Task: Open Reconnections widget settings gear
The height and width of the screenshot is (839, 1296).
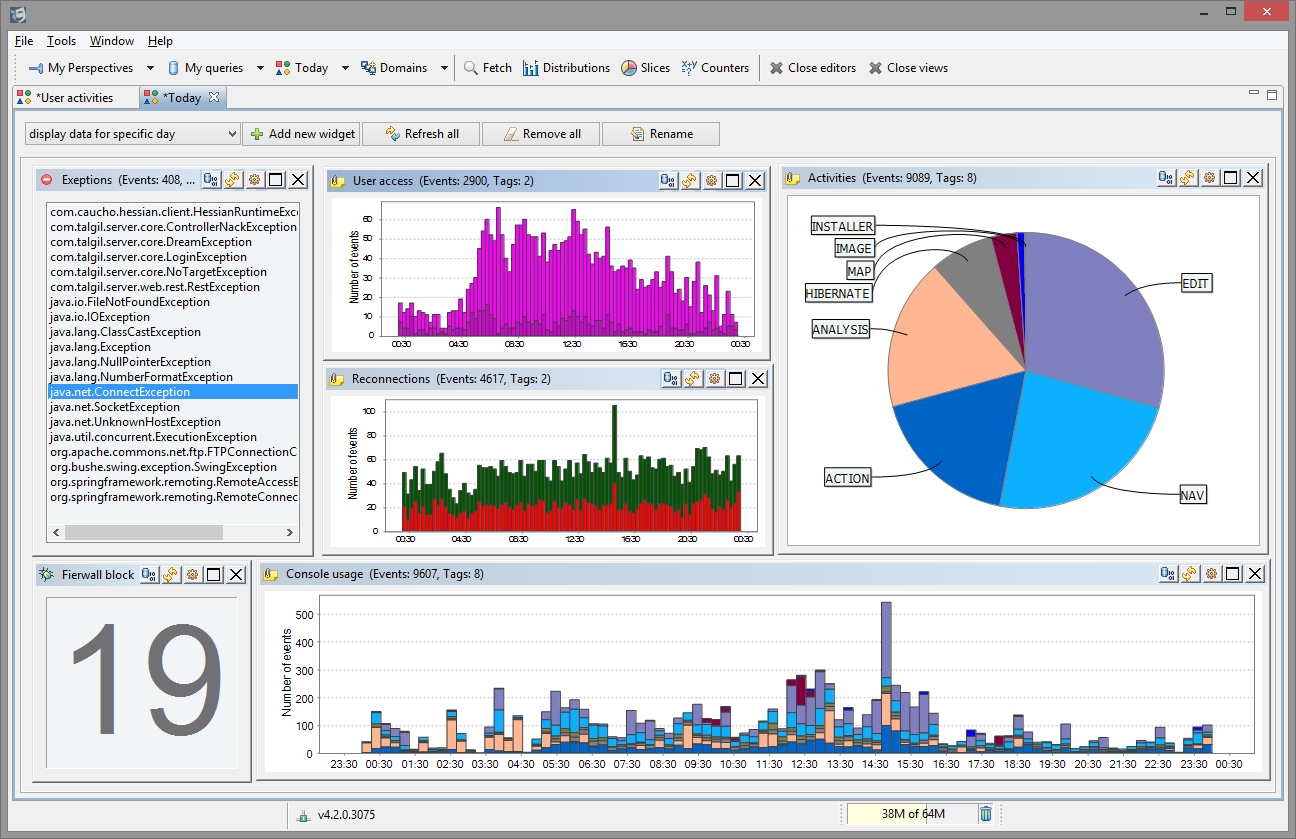Action: click(715, 379)
